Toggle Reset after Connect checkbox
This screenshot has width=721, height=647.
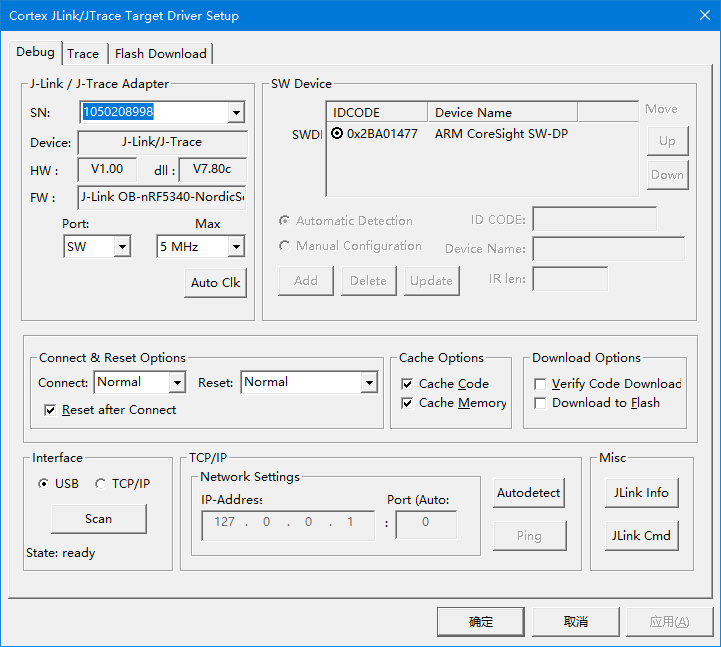(x=50, y=410)
